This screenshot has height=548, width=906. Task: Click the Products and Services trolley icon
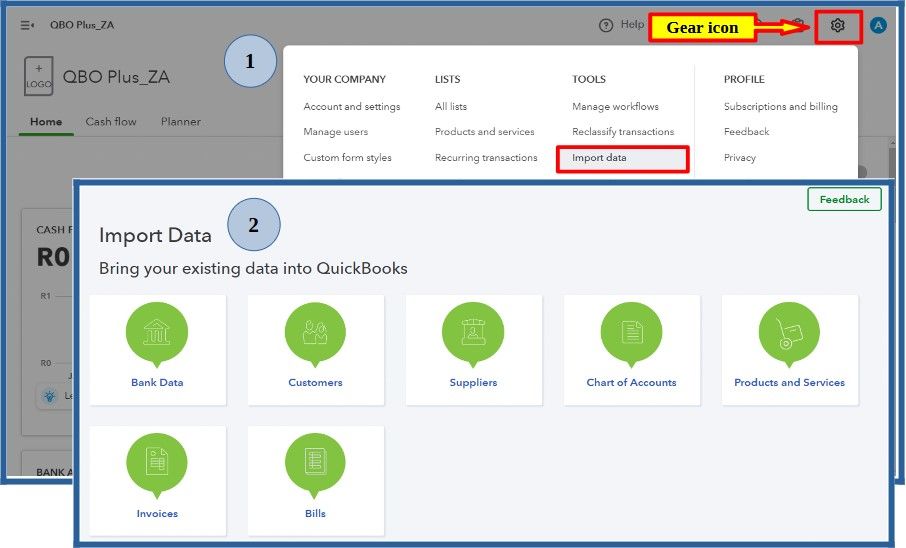789,334
